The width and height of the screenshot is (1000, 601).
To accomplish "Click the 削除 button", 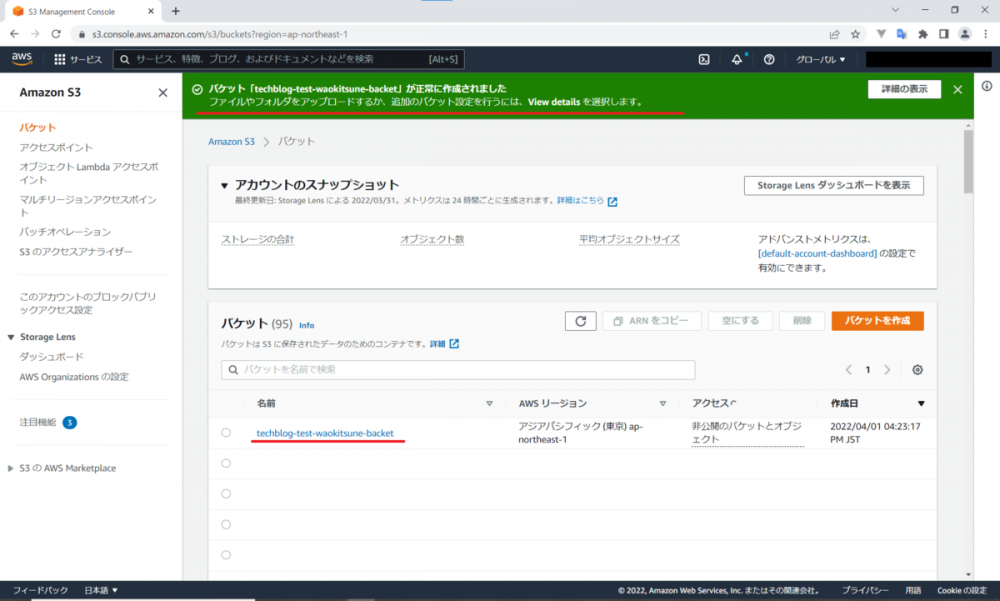I will tap(802, 321).
